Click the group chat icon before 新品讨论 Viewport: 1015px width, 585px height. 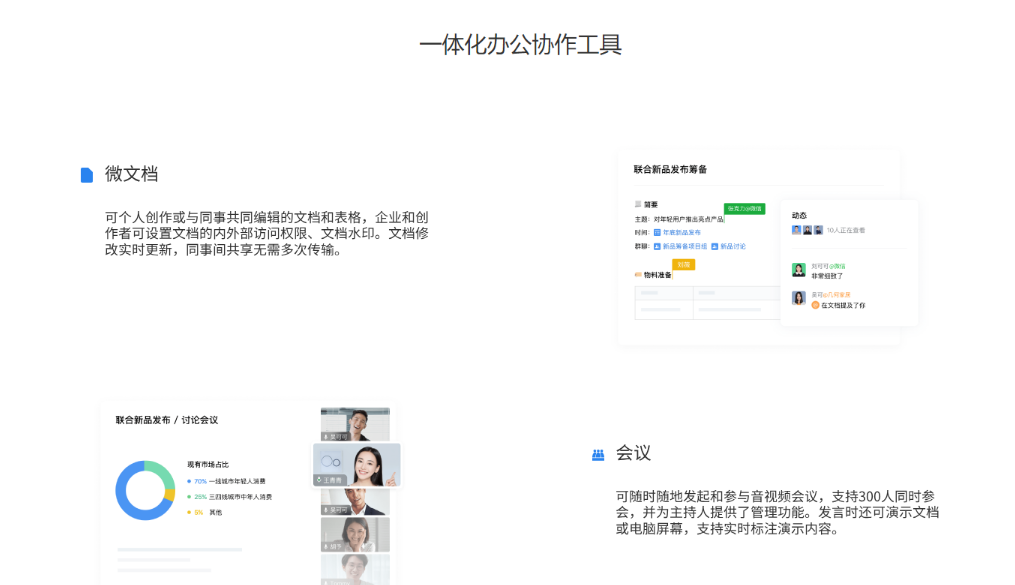(713, 247)
